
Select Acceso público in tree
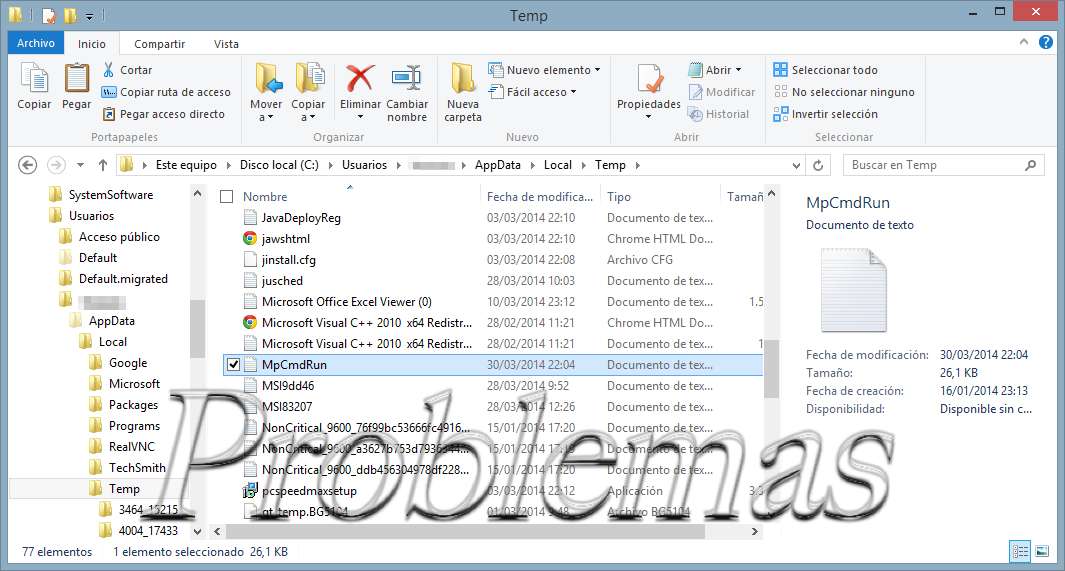(x=119, y=237)
